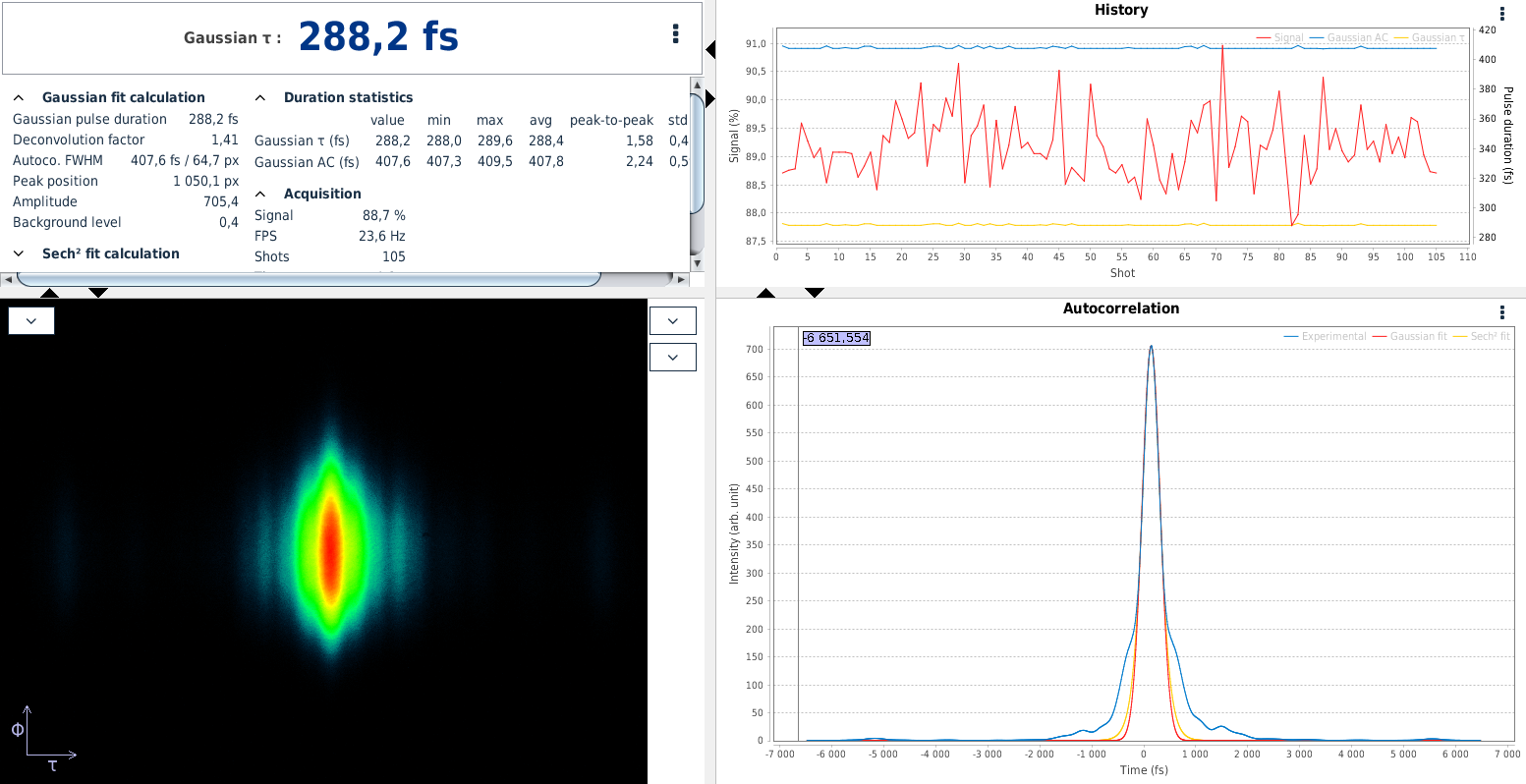Collapse the Gaussian fit calculation section

click(x=19, y=97)
